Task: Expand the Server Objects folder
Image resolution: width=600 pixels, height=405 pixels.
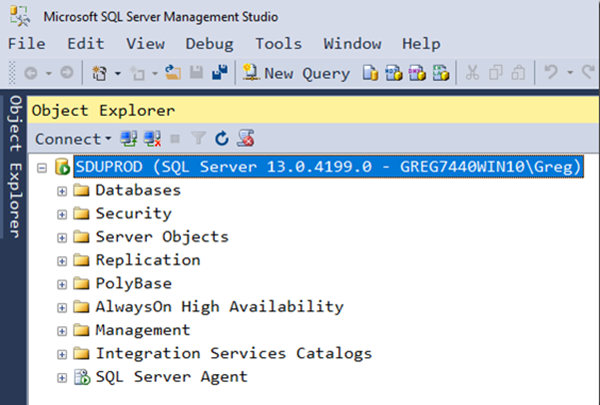Action: point(62,238)
